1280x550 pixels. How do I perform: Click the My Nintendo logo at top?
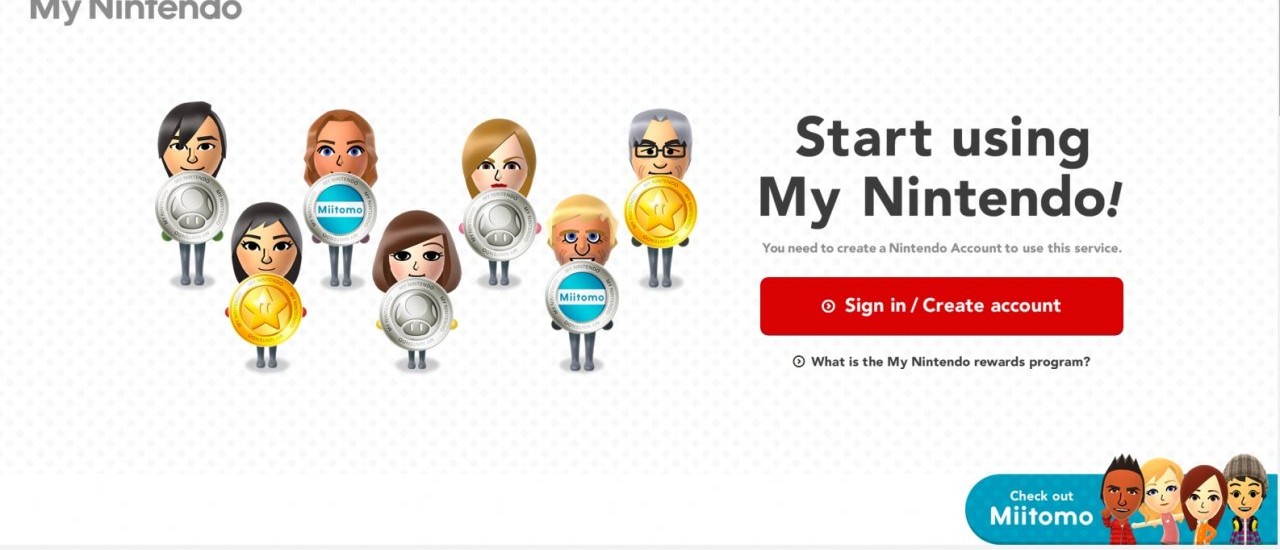tap(136, 11)
